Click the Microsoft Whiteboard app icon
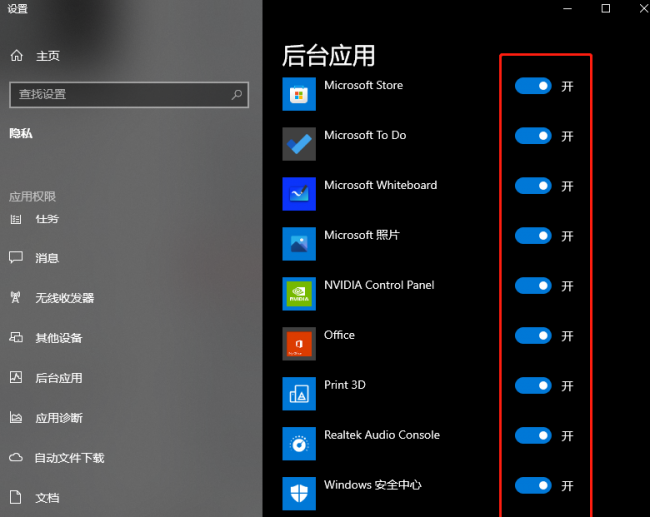 [x=299, y=194]
